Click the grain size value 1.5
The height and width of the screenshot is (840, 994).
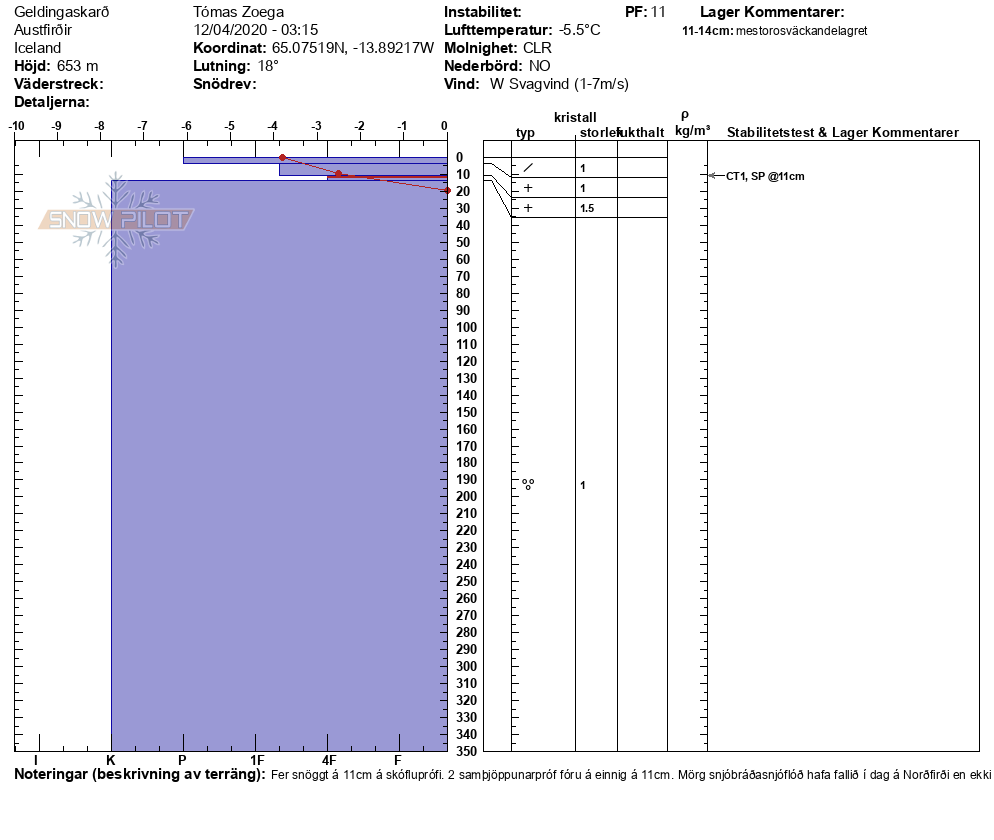tap(587, 208)
